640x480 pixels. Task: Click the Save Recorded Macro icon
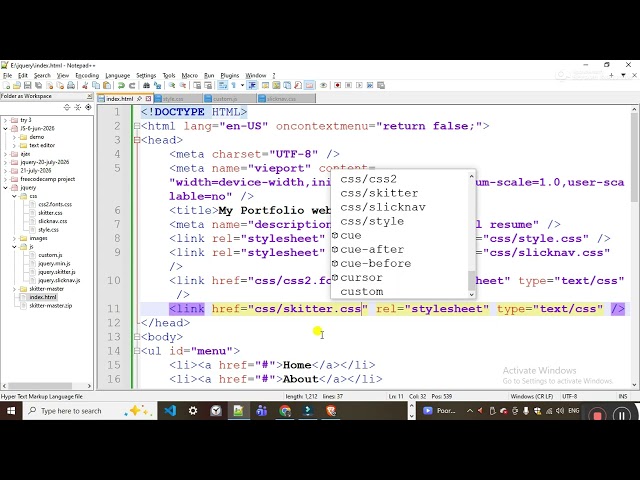click(381, 85)
